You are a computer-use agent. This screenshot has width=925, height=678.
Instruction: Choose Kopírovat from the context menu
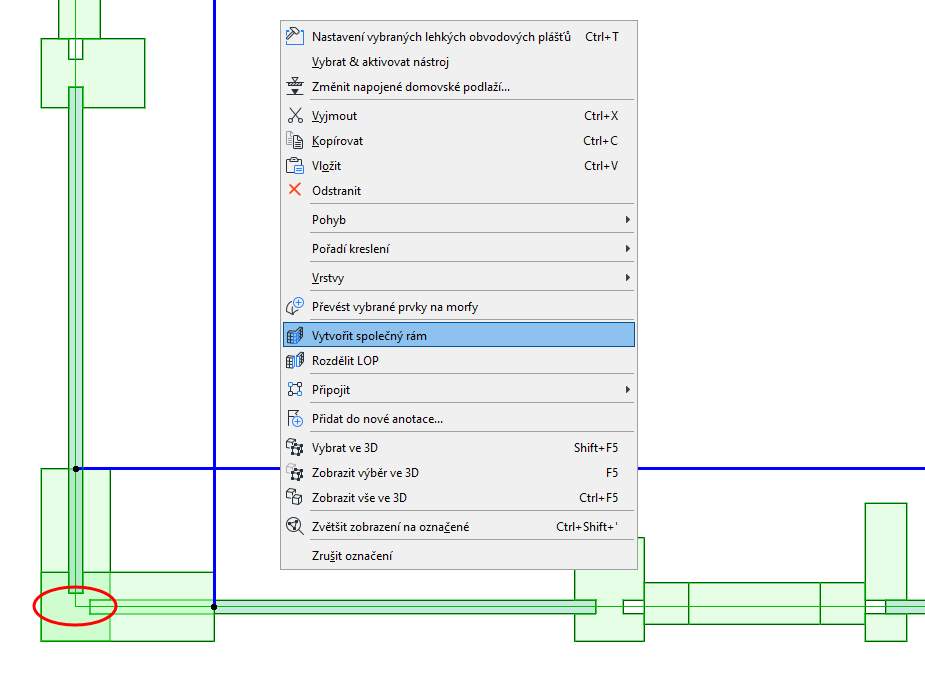point(458,140)
